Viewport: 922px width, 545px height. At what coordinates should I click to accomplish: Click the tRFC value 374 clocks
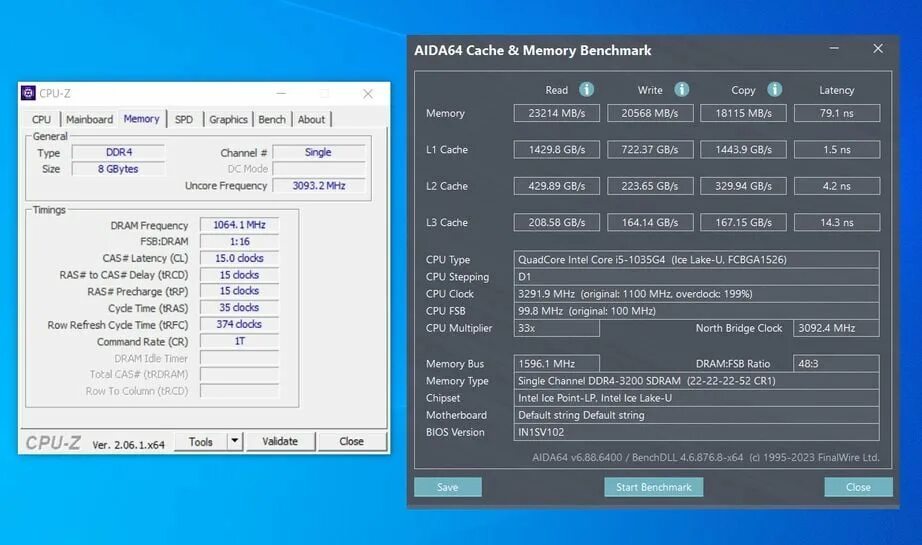point(239,324)
